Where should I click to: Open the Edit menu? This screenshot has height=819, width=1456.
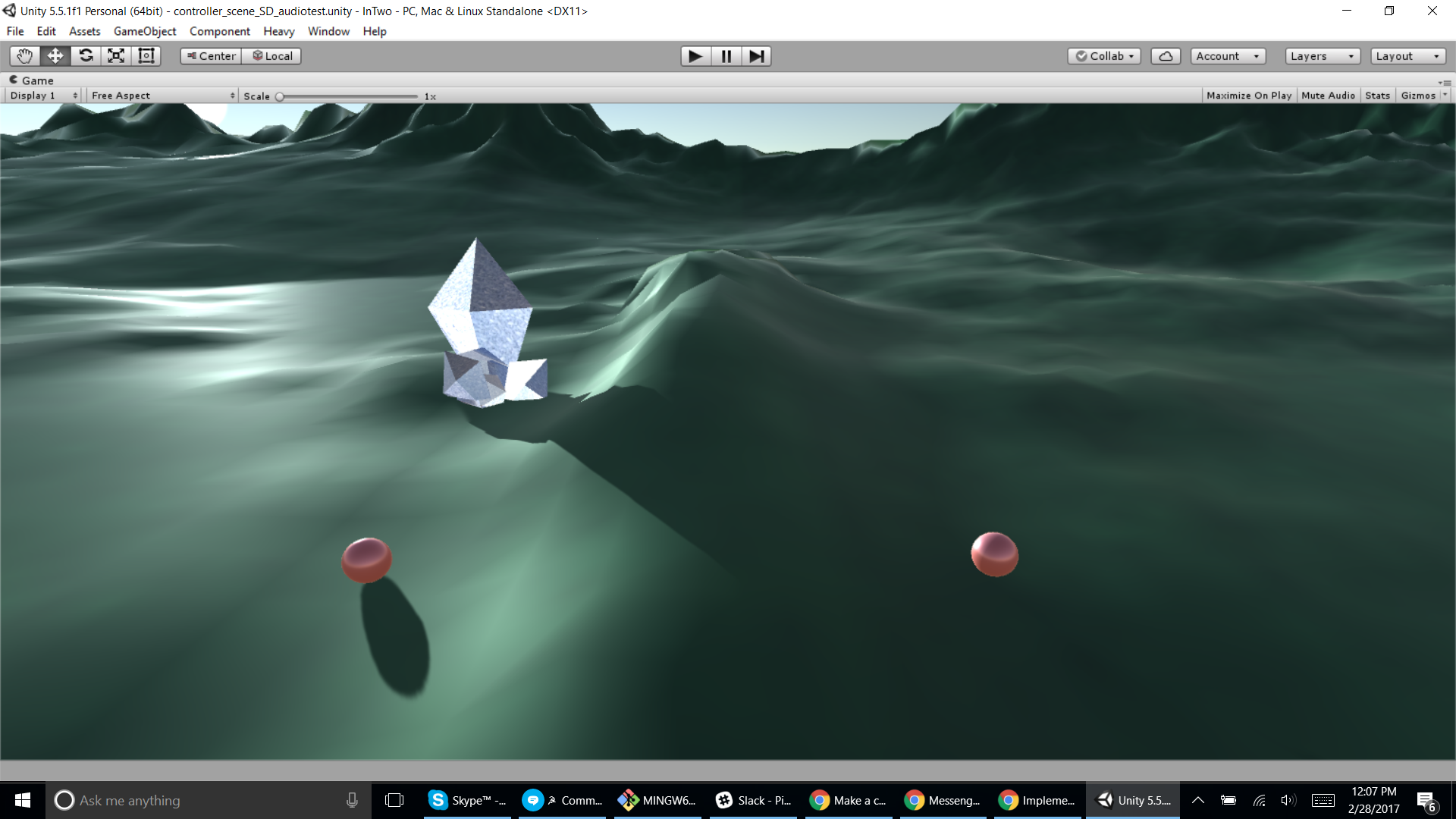(x=46, y=31)
